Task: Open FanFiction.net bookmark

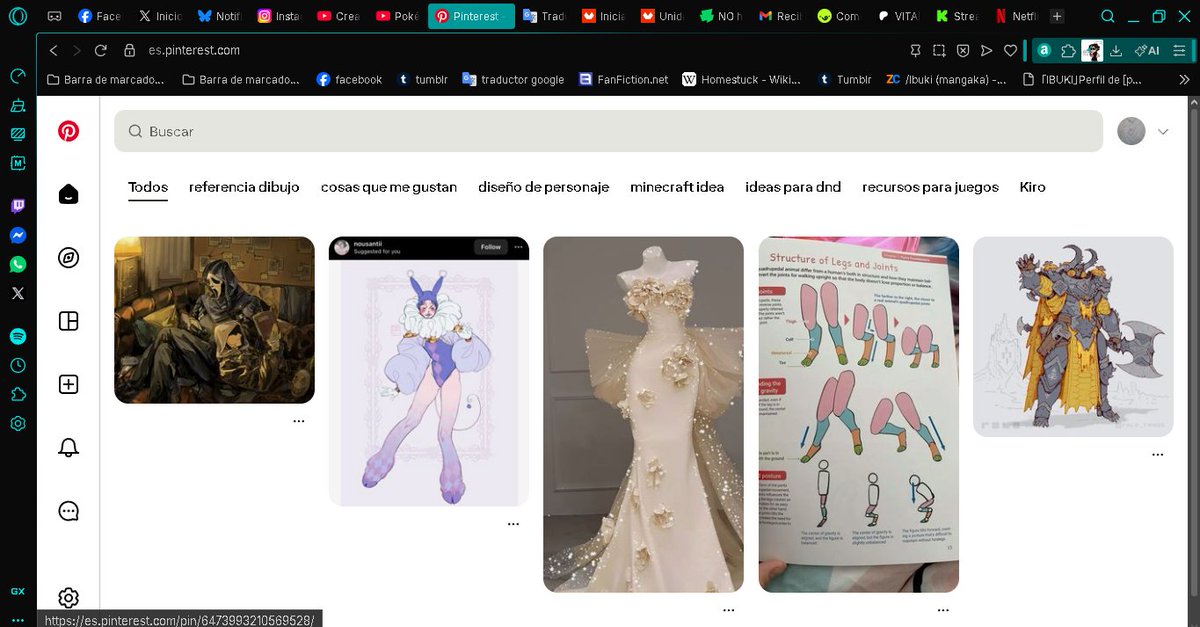Action: coord(624,79)
